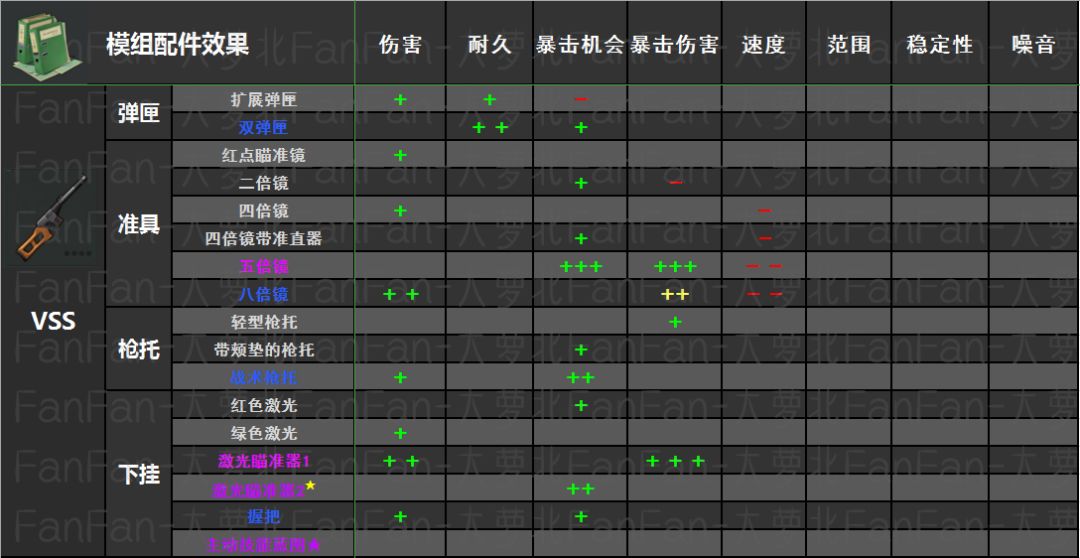Click the yellow star beside 激光瞄准器2
This screenshot has height=558, width=1080.
[x=311, y=486]
